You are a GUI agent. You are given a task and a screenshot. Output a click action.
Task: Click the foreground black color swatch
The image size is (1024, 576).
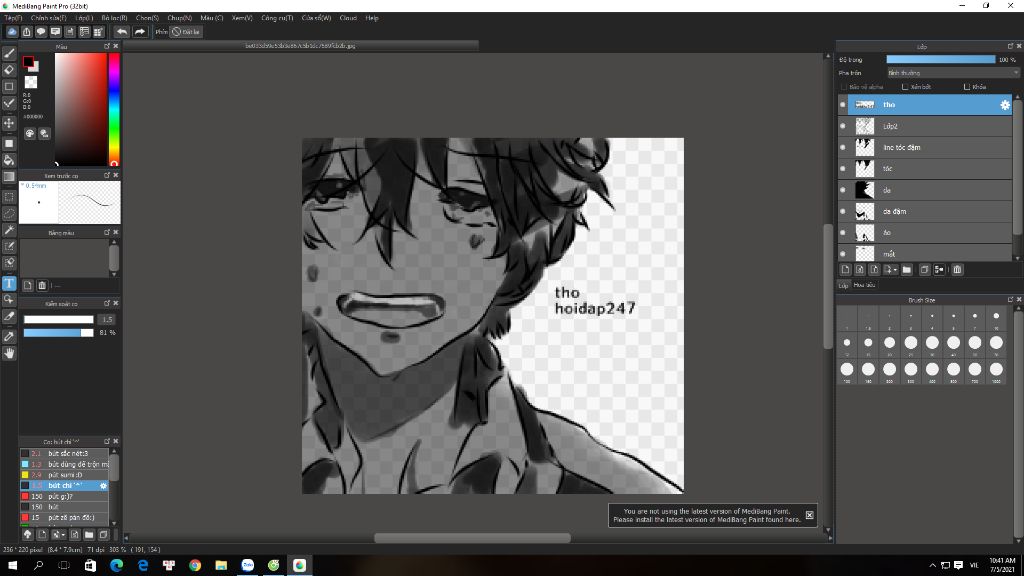point(28,62)
